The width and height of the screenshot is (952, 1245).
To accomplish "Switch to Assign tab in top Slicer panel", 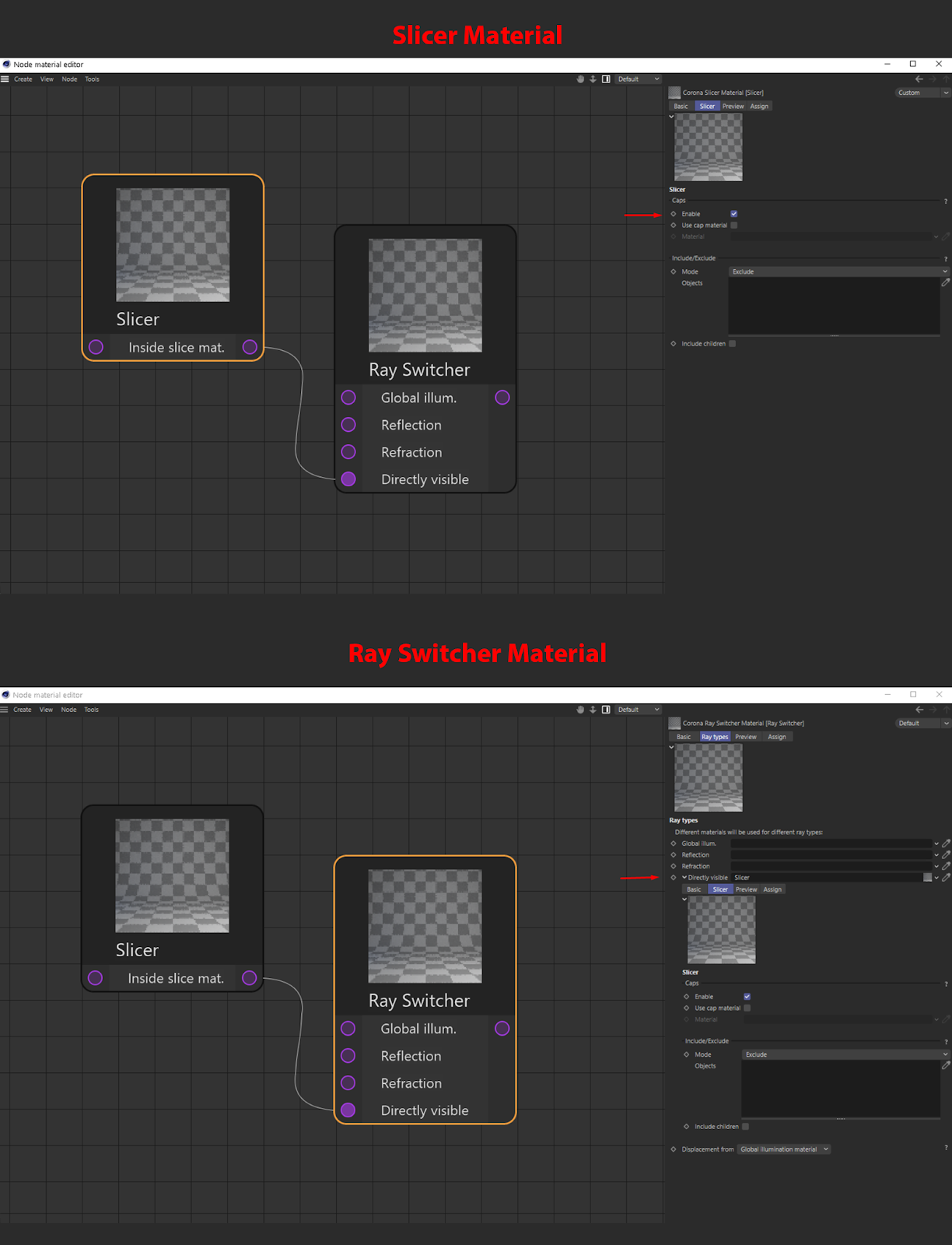I will click(759, 107).
